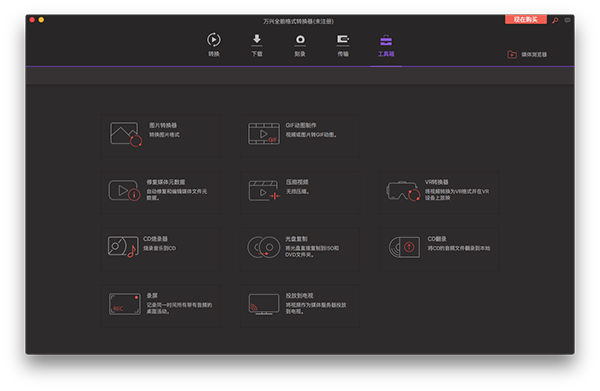This screenshot has height=391, width=600.
Task: Click the 压缩视频 video compress icon
Action: pyautogui.click(x=264, y=191)
